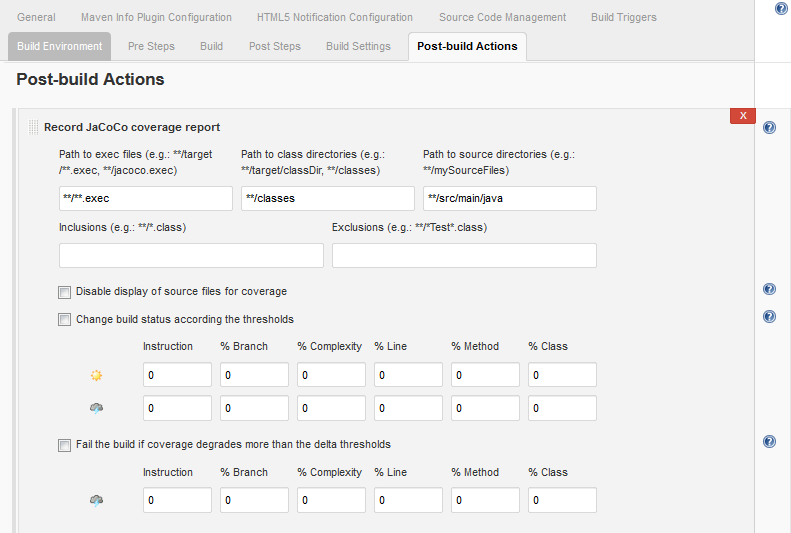Click the sunny weather threshold icon
Image resolution: width=791 pixels, height=533 pixels.
(x=96, y=375)
